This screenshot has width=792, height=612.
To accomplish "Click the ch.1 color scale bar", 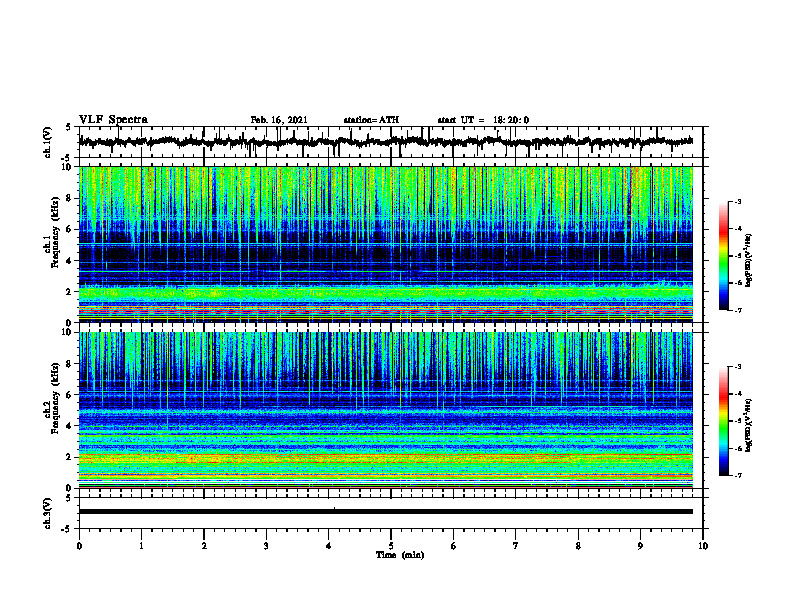I will (723, 256).
